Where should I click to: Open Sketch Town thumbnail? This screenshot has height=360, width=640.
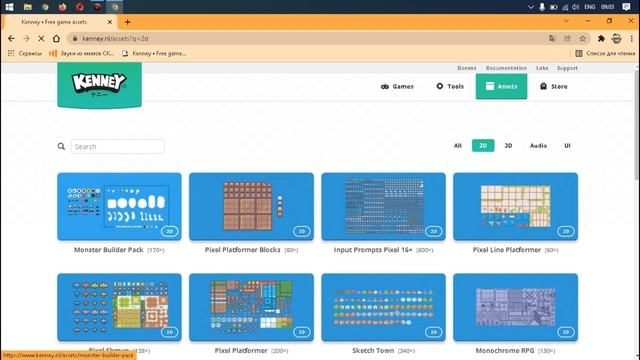tap(383, 307)
